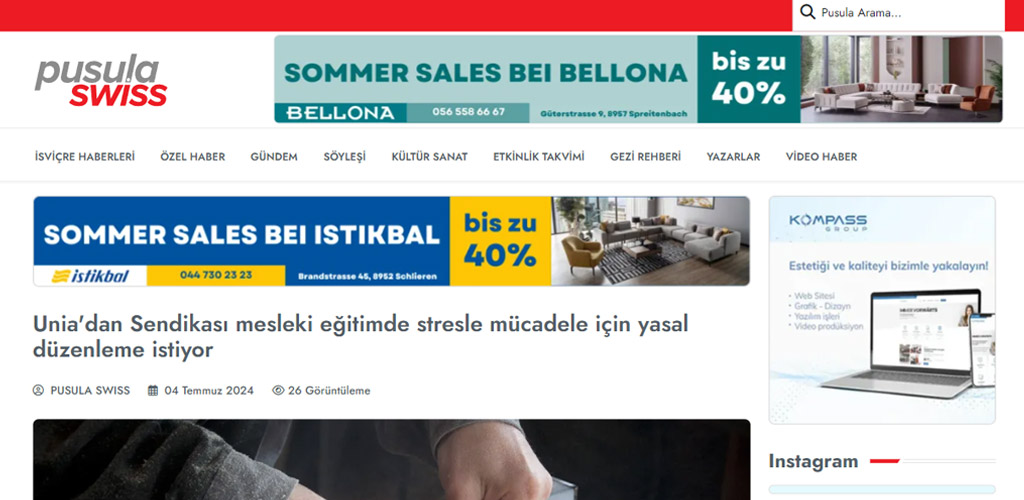Click the Kompass Group logo

(827, 223)
